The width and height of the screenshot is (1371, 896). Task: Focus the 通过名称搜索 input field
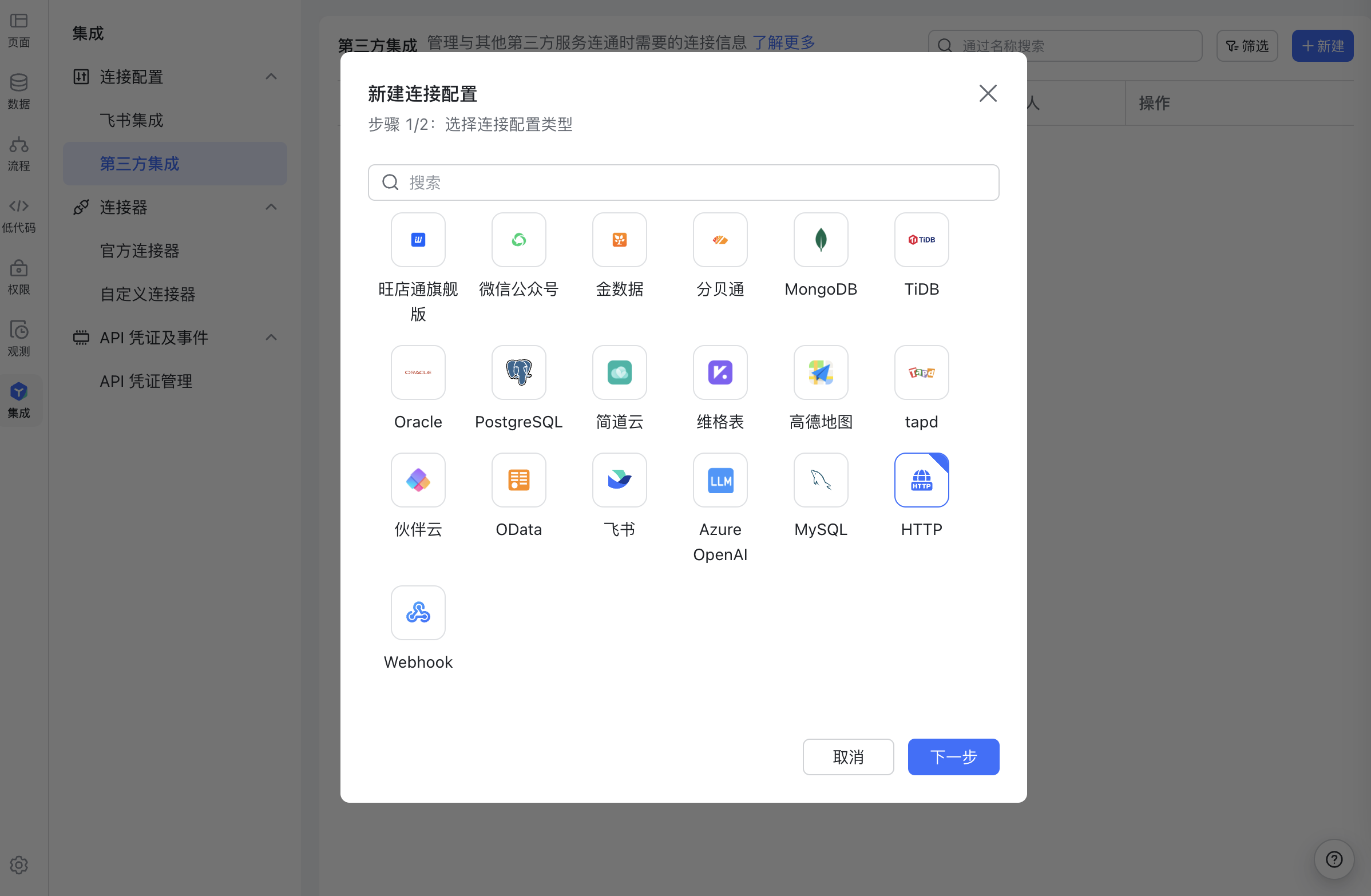pos(1065,46)
